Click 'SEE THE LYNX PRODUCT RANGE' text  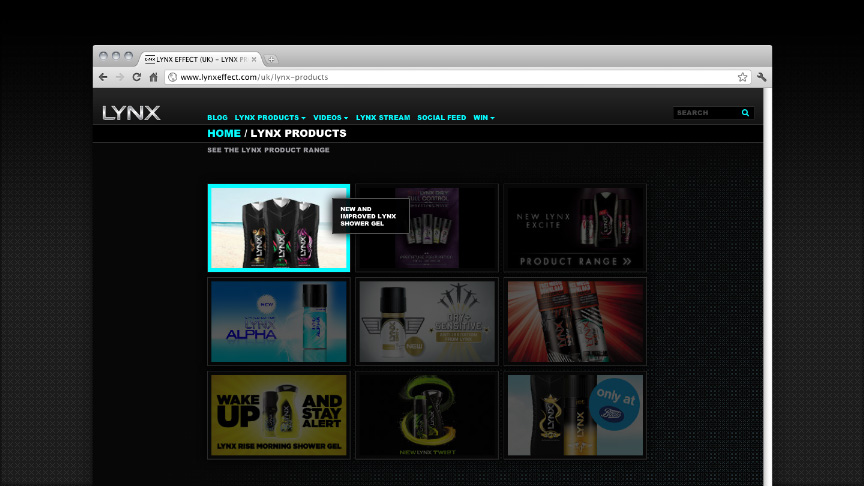click(x=268, y=150)
